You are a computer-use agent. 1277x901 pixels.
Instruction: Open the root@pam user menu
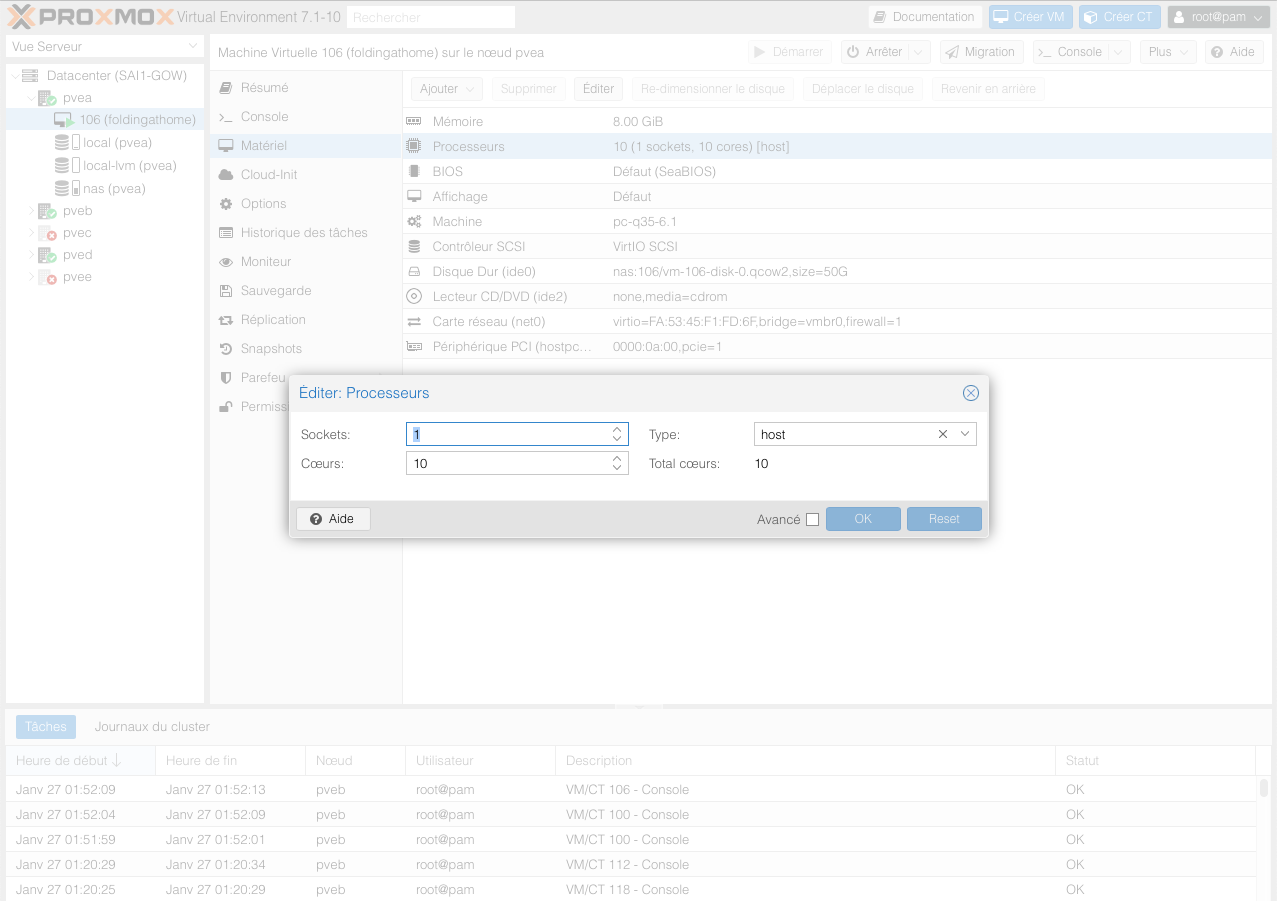[x=1218, y=17]
